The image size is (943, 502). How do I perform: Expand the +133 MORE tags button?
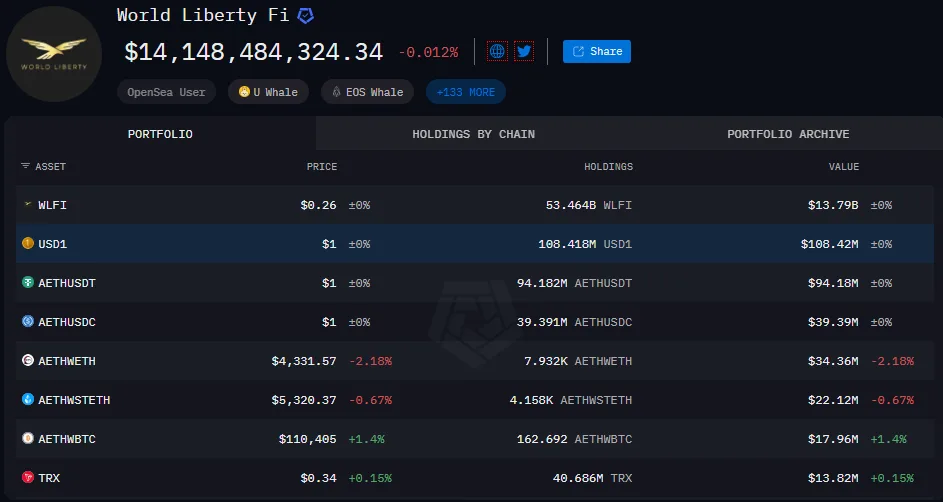[x=465, y=92]
